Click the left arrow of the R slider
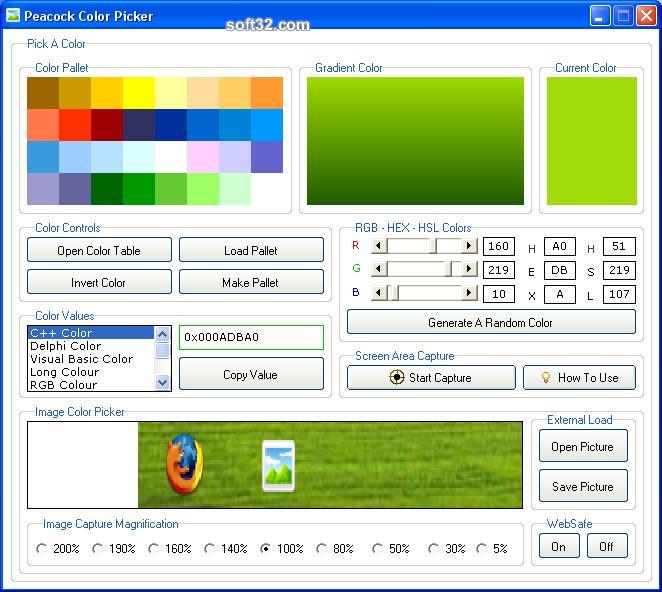The image size is (662, 592). click(379, 246)
